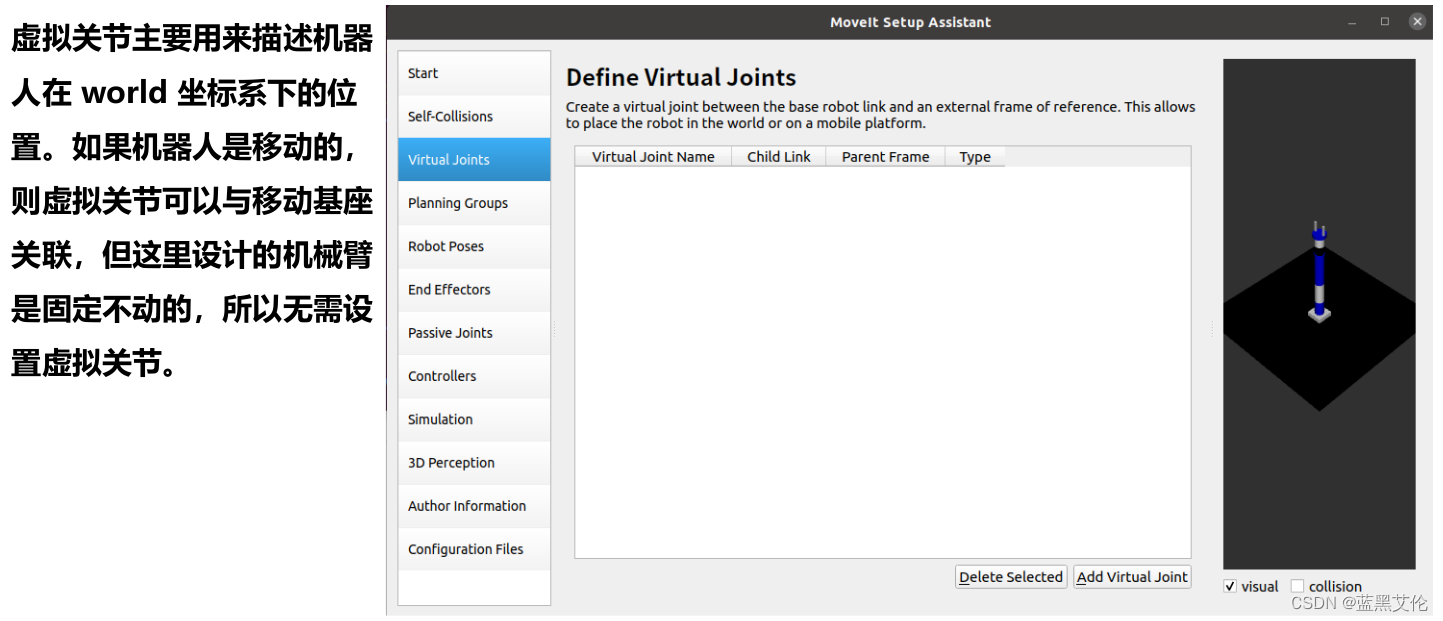
Task: Sort by Virtual Joint Name column header
Action: [653, 157]
